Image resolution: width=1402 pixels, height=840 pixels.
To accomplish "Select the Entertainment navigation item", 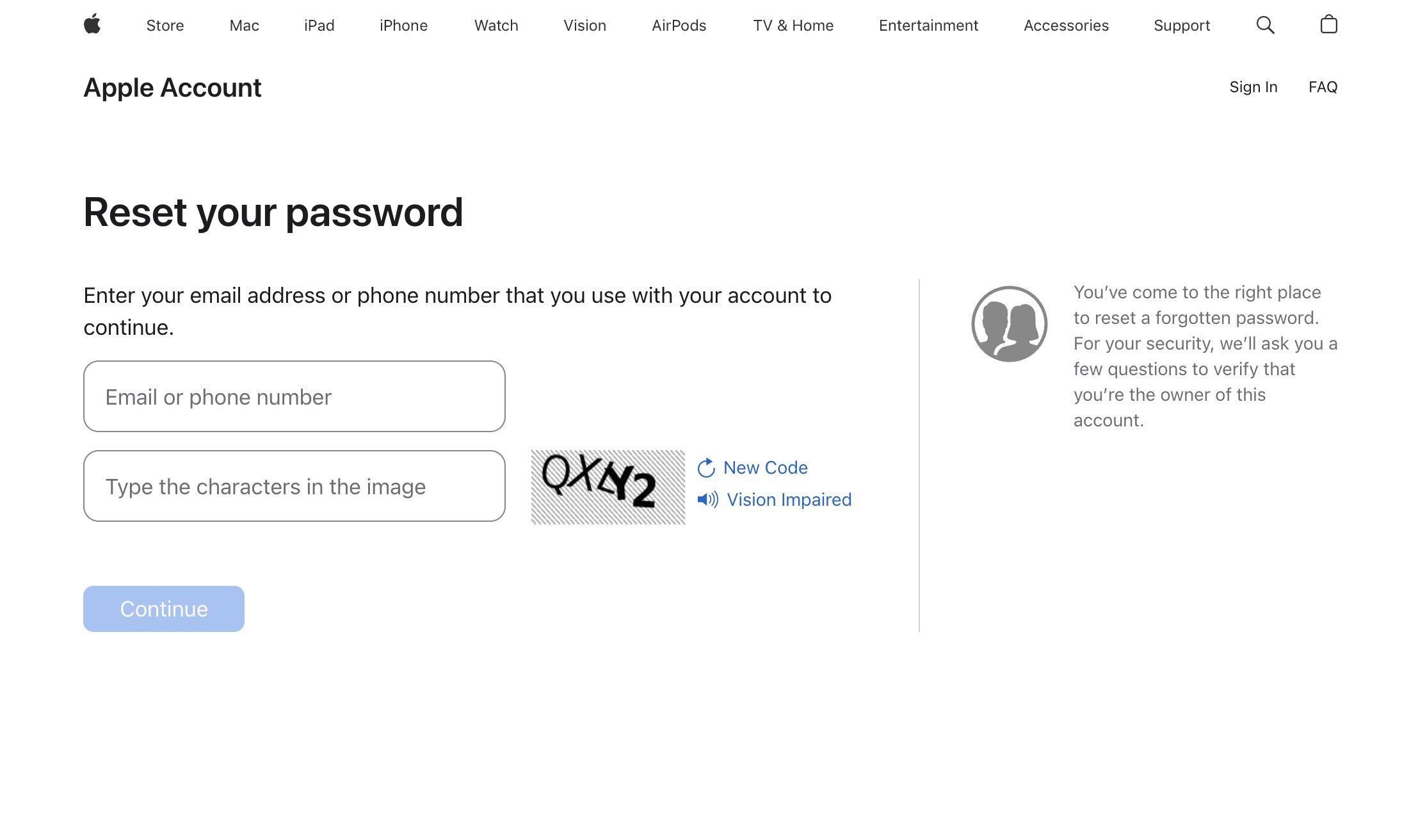I will pyautogui.click(x=928, y=25).
